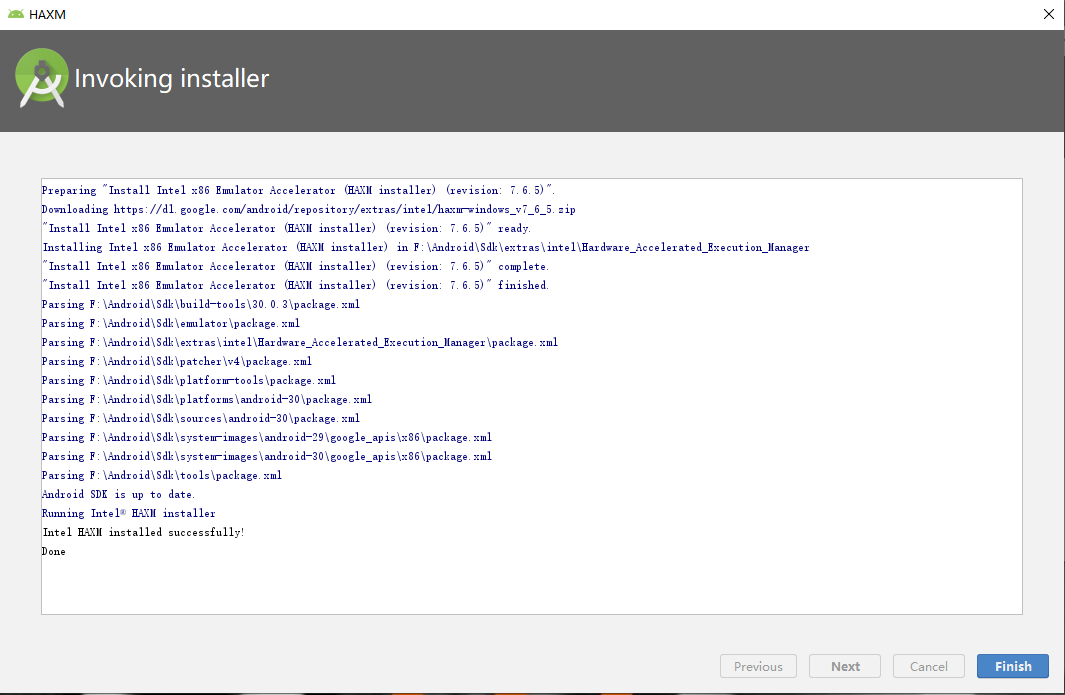Click the Parsing Hardware_Accelerated_Execution_Manager\package.xml line
The width and height of the screenshot is (1065, 695).
[300, 342]
